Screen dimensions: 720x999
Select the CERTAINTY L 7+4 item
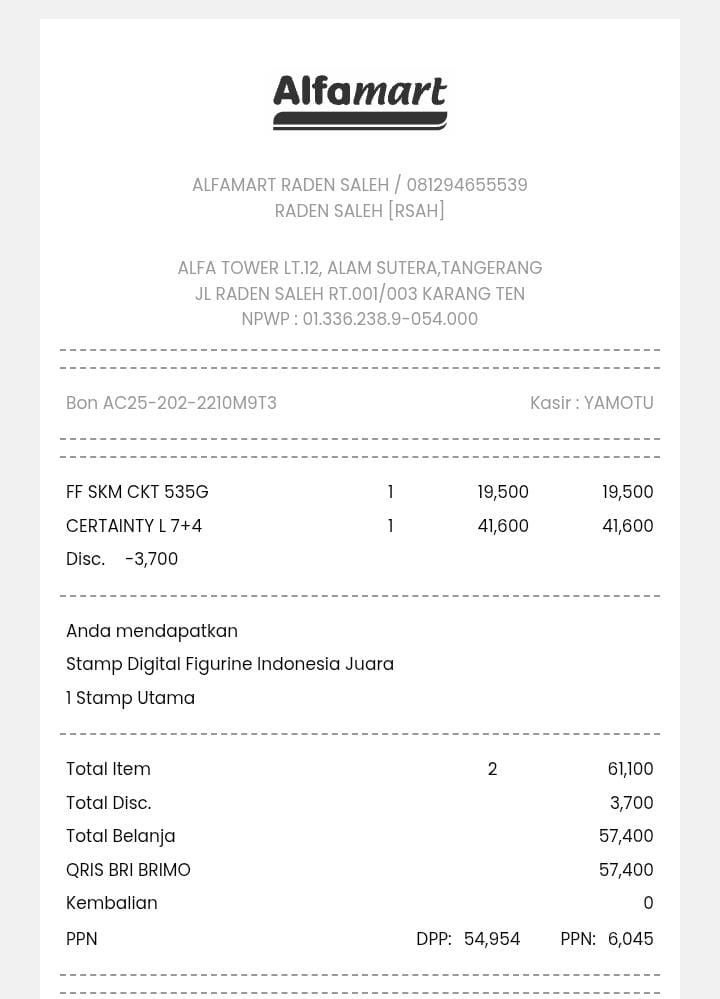(134, 526)
